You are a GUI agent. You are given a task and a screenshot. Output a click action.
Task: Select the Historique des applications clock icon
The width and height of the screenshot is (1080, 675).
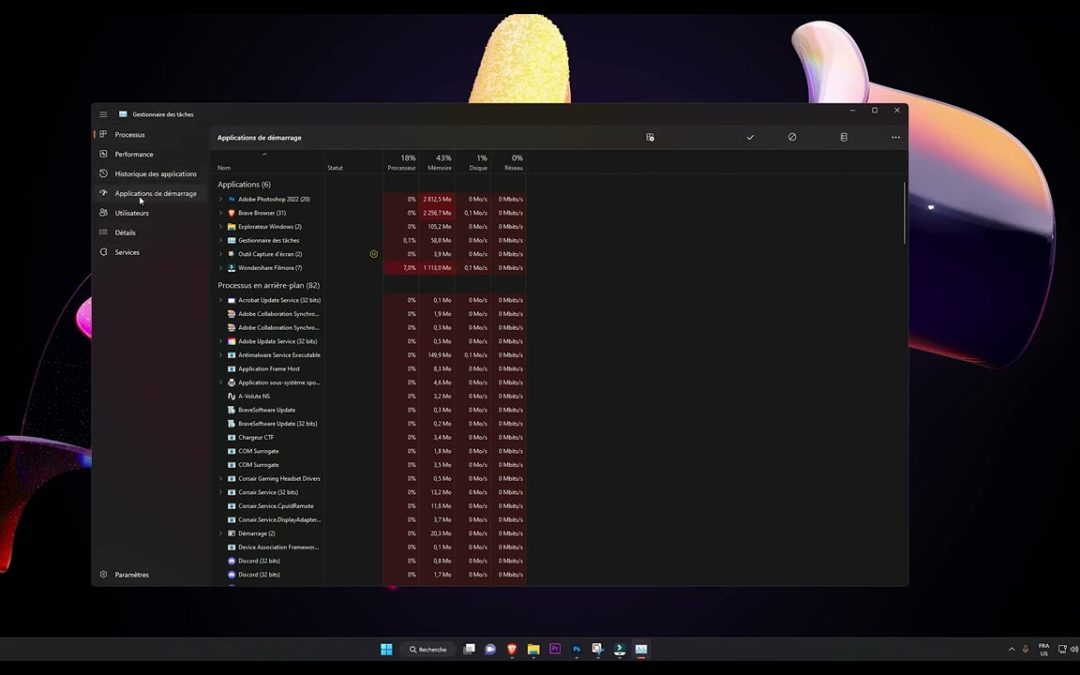(x=103, y=174)
